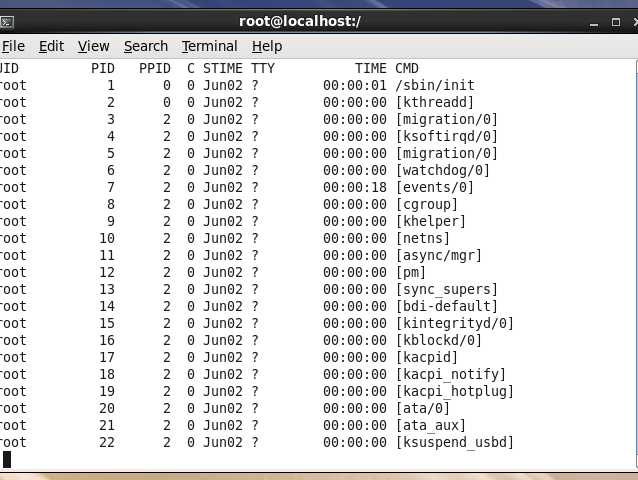Click the [sync_supers] process entry
Screen dimensions: 638x480
pyautogui.click(x=447, y=290)
